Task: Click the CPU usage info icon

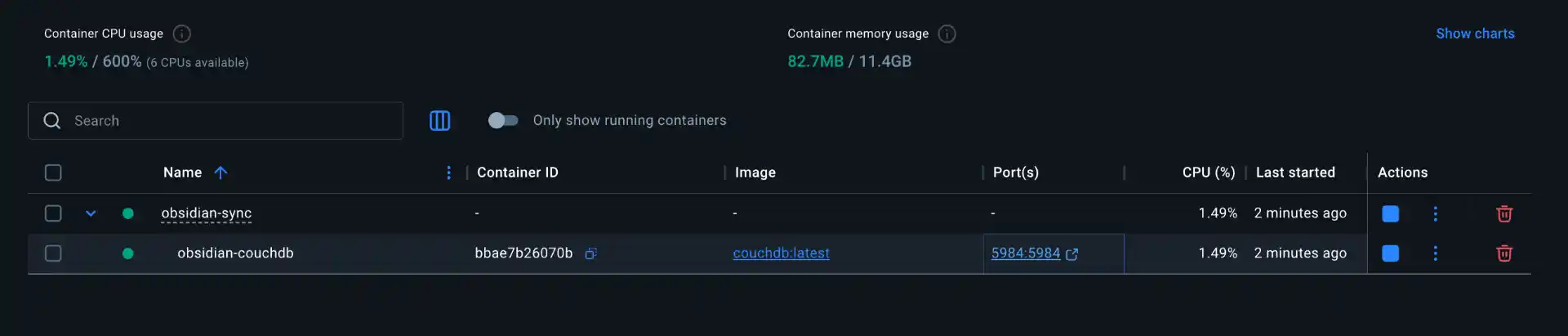Action: coord(182,34)
